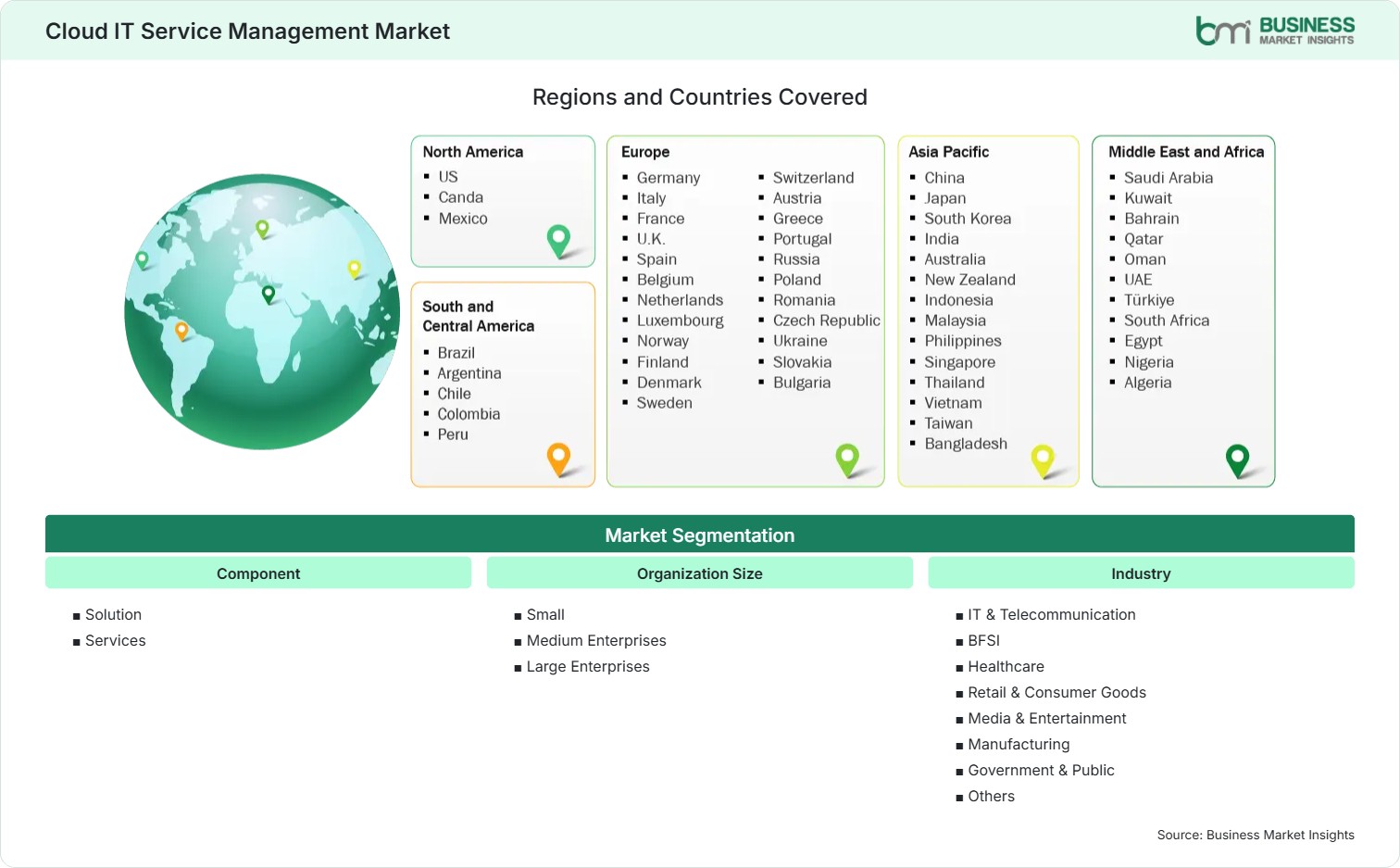Select Algeria in Middle East list
Viewport: 1400px width, 868px height.
pos(1147,383)
